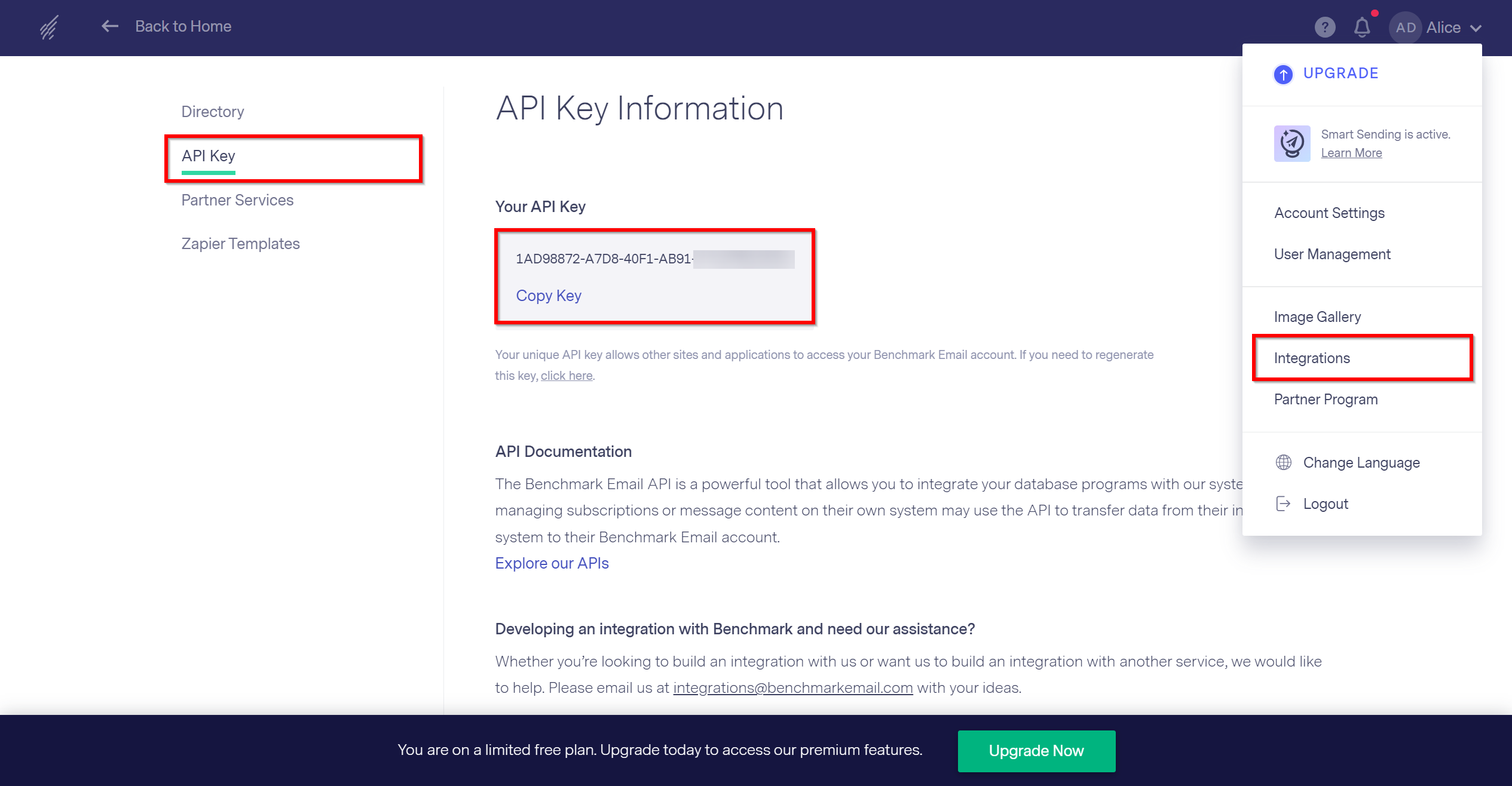The height and width of the screenshot is (786, 1512).
Task: Select Change Language option
Action: tap(1361, 463)
